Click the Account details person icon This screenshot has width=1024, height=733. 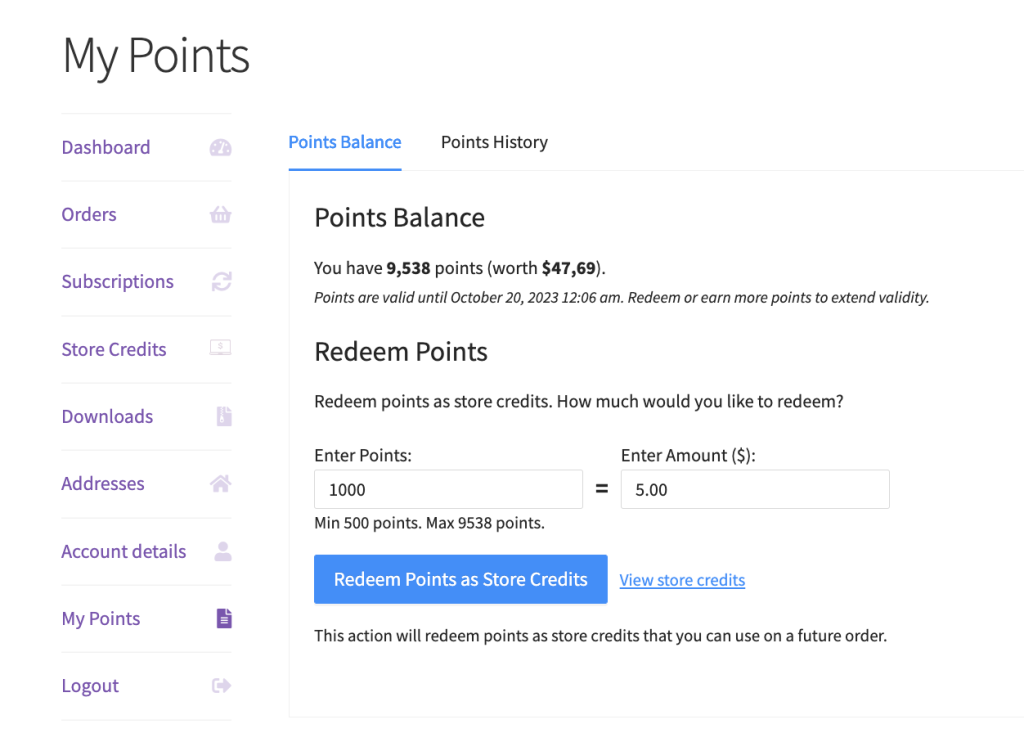pos(223,551)
